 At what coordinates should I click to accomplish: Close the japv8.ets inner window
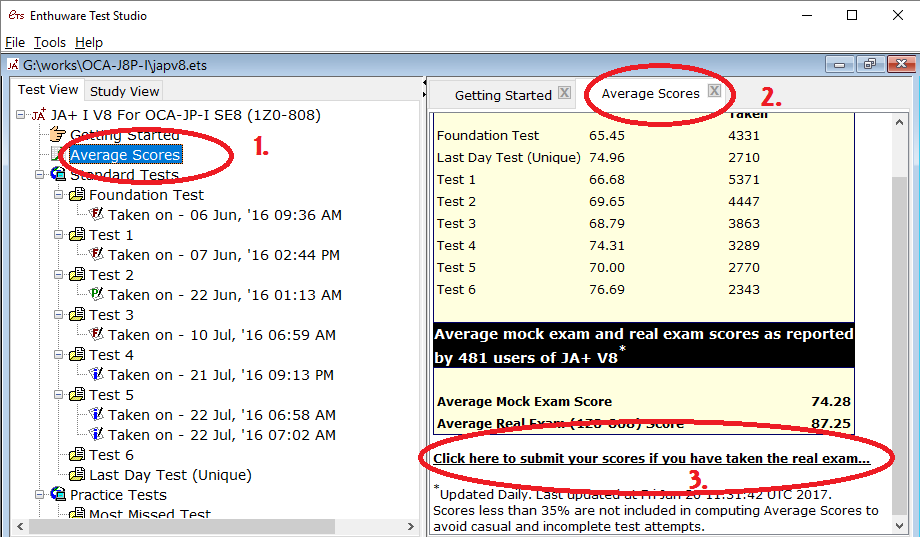click(901, 64)
